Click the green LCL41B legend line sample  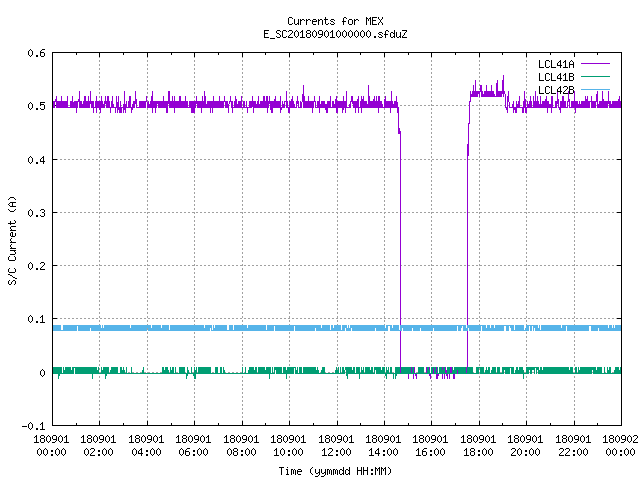[x=595, y=76]
